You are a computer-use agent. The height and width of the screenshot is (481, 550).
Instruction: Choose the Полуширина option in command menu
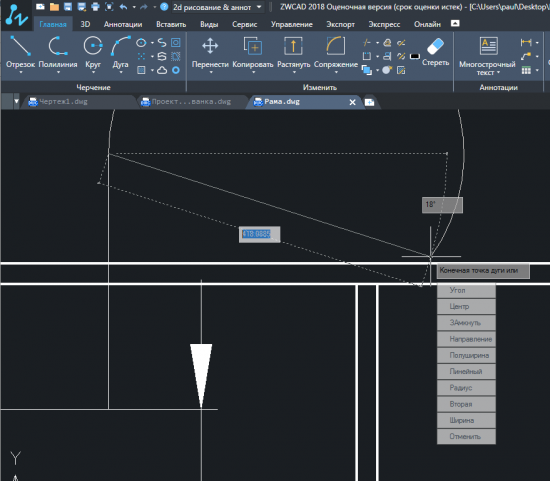[466, 355]
